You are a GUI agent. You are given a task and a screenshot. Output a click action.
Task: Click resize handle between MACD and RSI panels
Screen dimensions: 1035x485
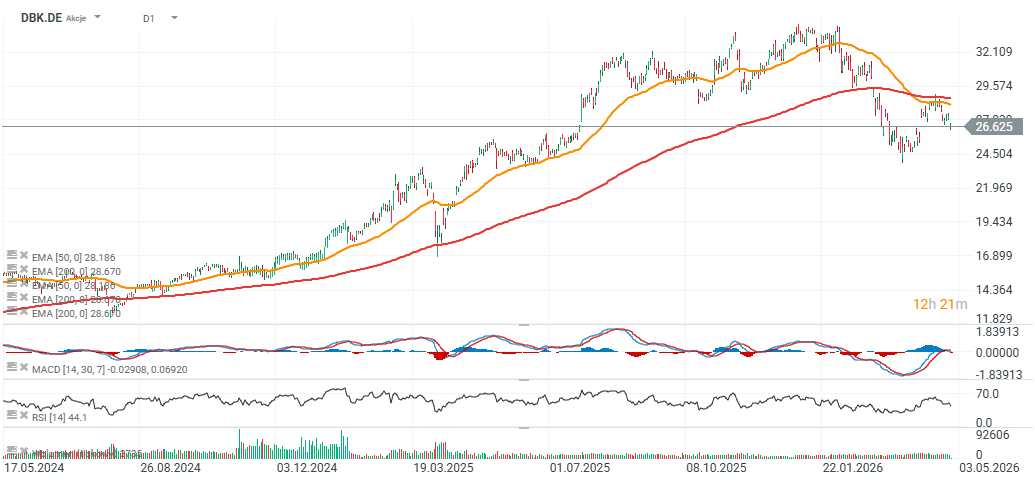click(523, 381)
